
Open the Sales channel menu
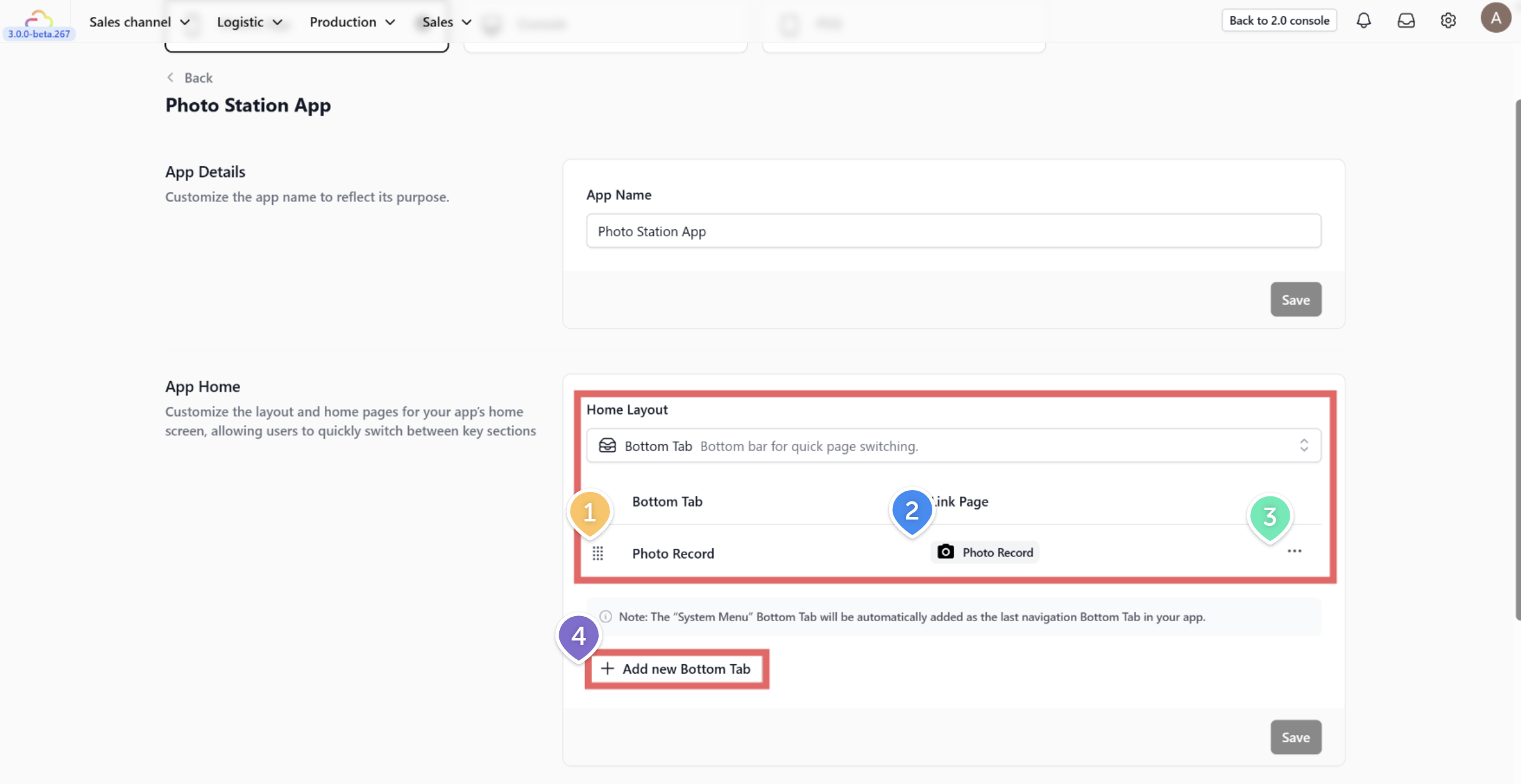139,22
